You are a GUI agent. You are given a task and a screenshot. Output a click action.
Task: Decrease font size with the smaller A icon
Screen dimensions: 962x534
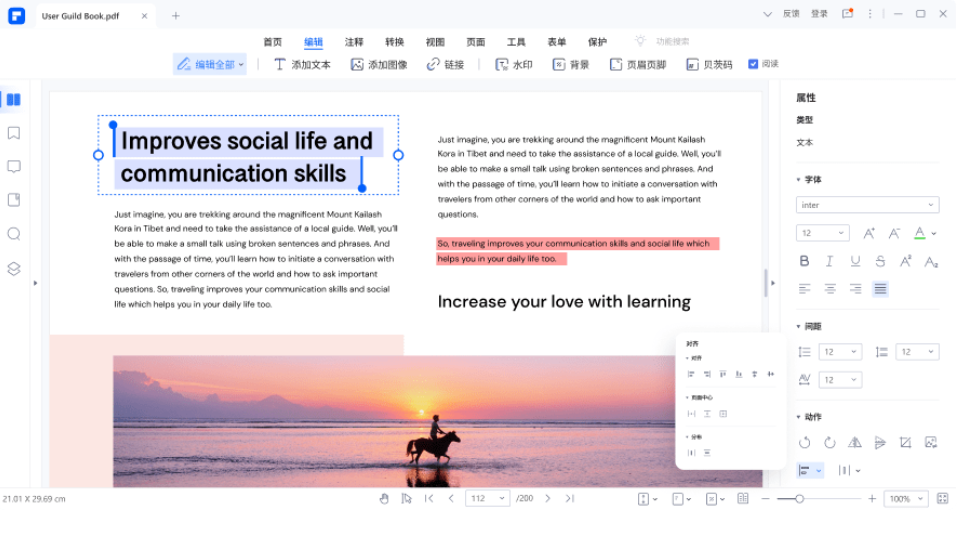coord(894,233)
